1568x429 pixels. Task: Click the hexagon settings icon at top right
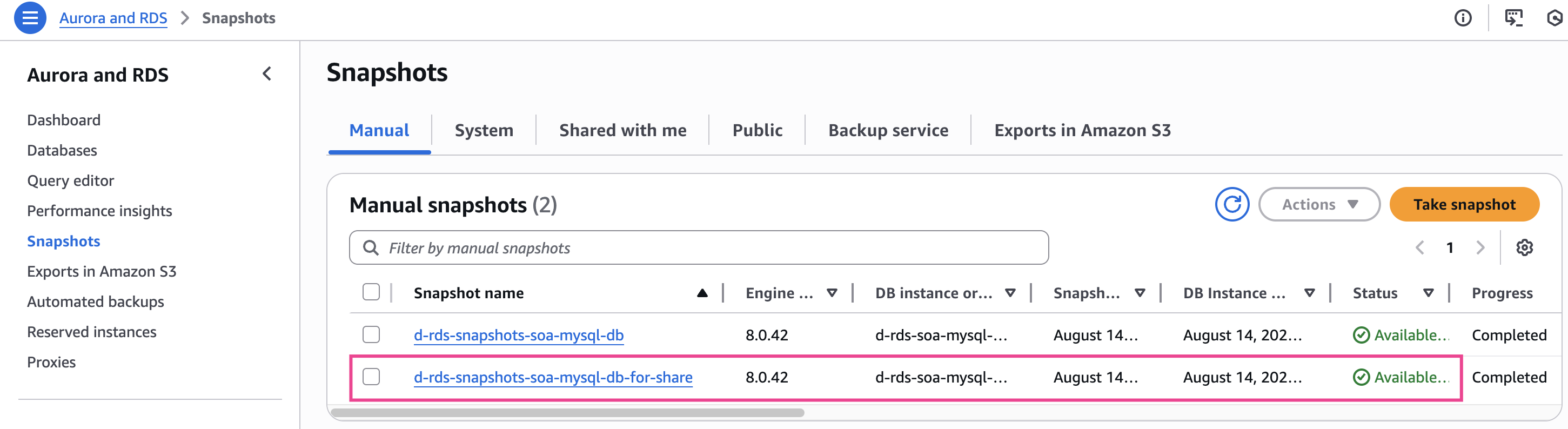1554,18
